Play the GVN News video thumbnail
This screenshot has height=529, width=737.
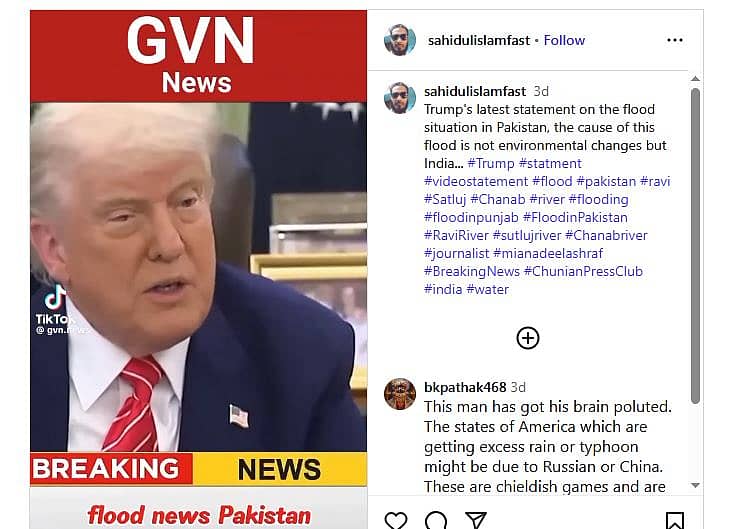(198, 269)
